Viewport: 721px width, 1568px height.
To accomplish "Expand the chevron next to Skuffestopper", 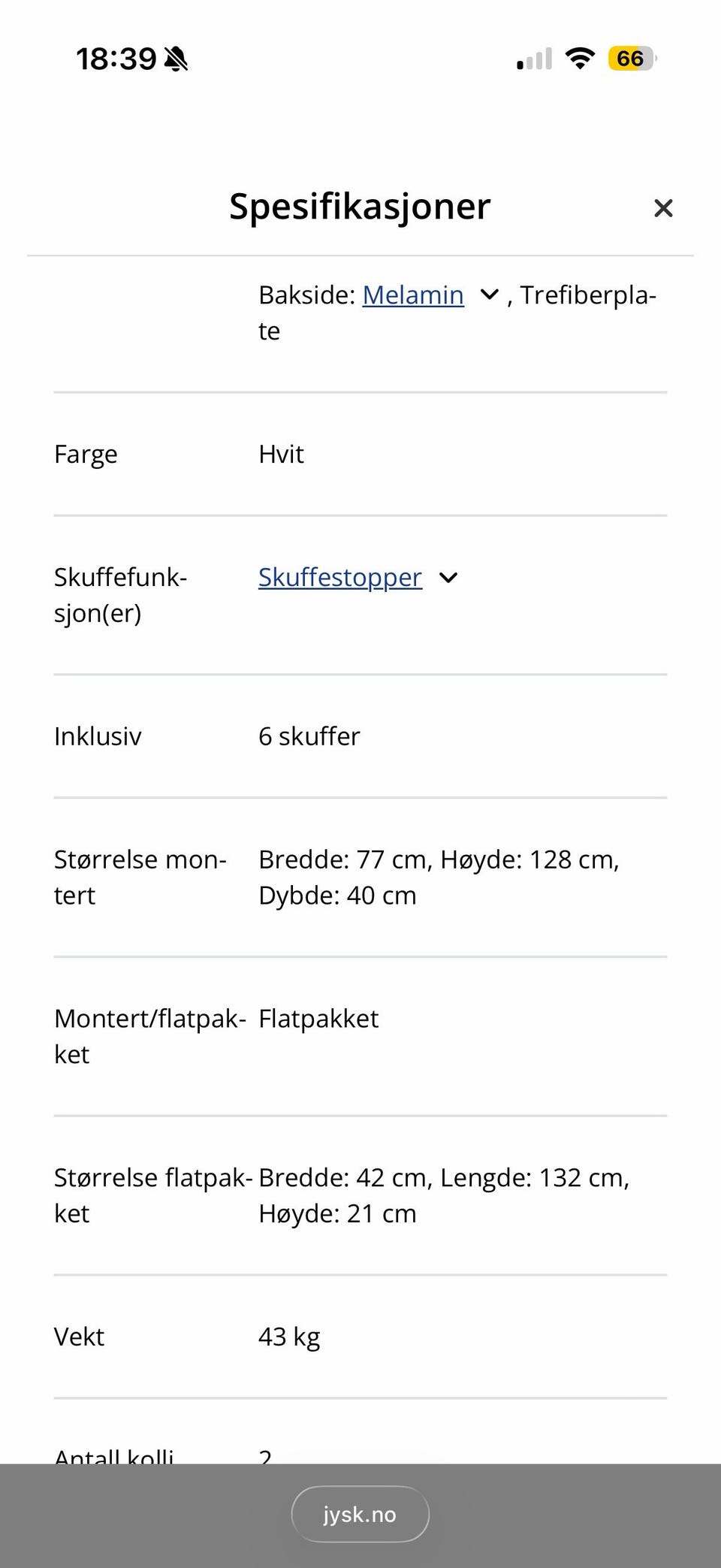I will point(448,578).
